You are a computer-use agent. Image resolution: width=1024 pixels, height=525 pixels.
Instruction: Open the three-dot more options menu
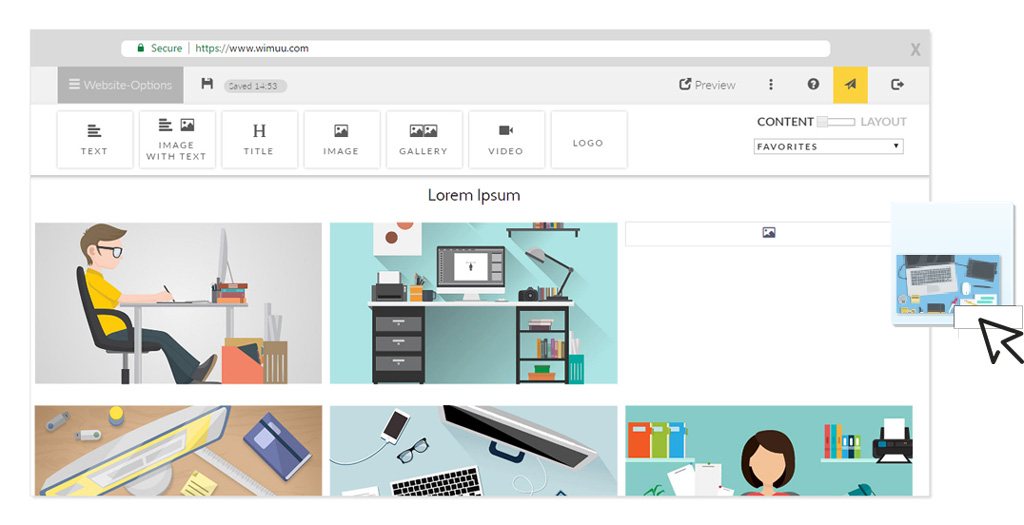(x=771, y=84)
